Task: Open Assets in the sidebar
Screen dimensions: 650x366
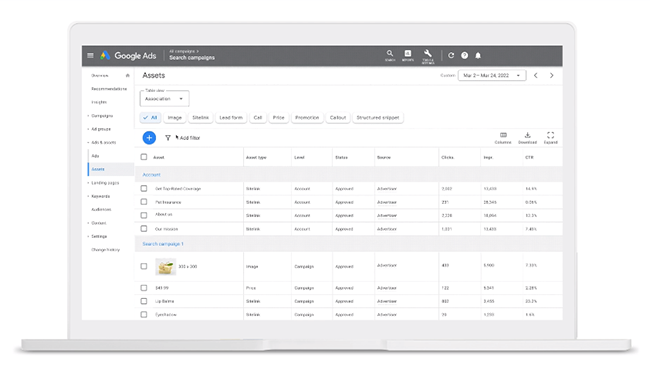Action: (x=98, y=169)
